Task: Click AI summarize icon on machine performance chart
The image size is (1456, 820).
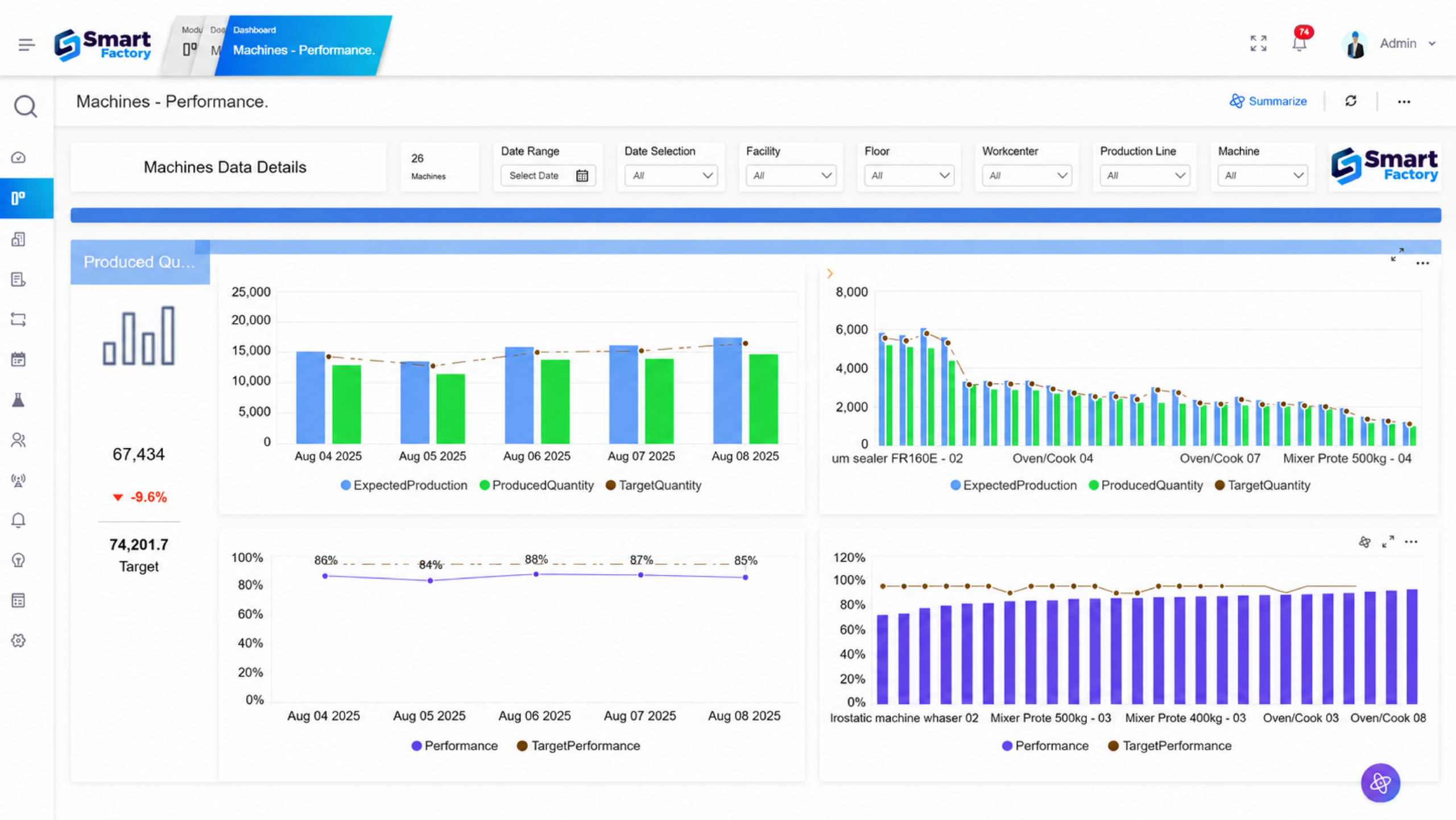Action: [1364, 542]
